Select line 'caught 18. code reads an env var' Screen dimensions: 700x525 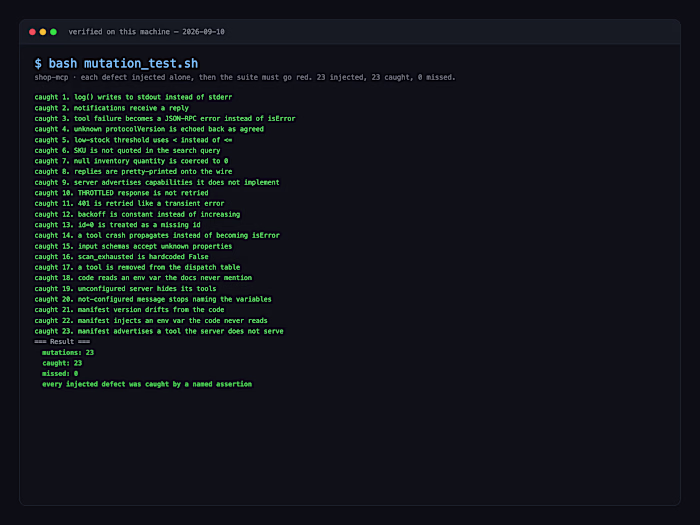point(143,278)
